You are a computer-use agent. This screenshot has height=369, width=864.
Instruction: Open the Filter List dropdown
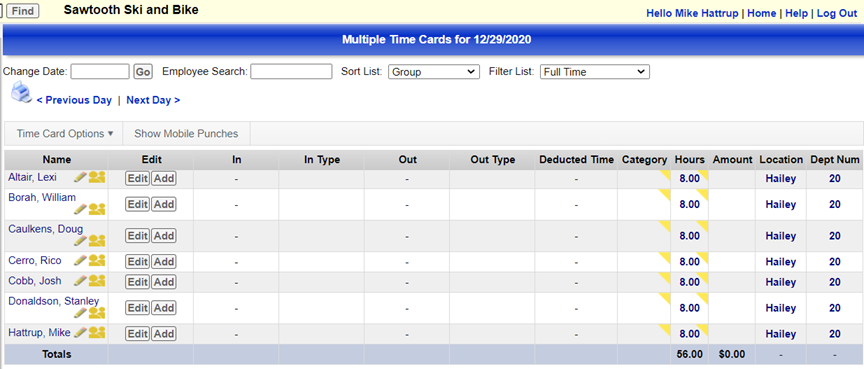595,72
